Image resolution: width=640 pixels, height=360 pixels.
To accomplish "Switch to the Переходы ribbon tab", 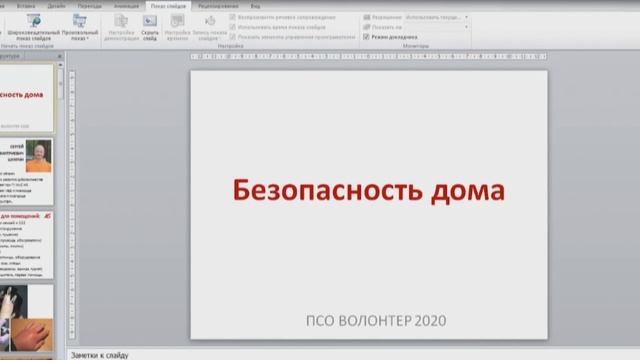I will [90, 6].
